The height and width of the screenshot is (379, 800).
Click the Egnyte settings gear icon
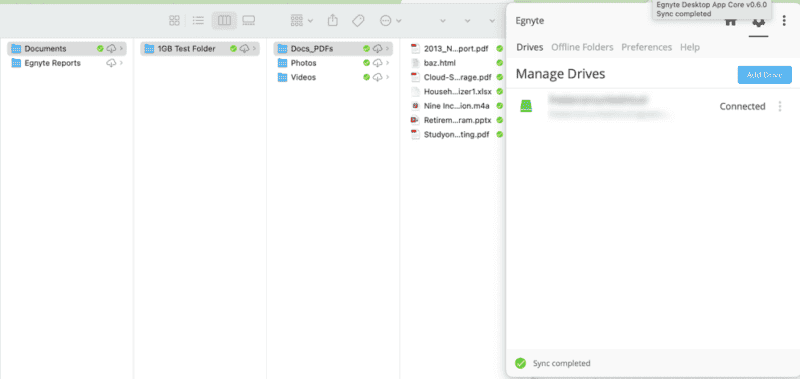click(x=759, y=22)
